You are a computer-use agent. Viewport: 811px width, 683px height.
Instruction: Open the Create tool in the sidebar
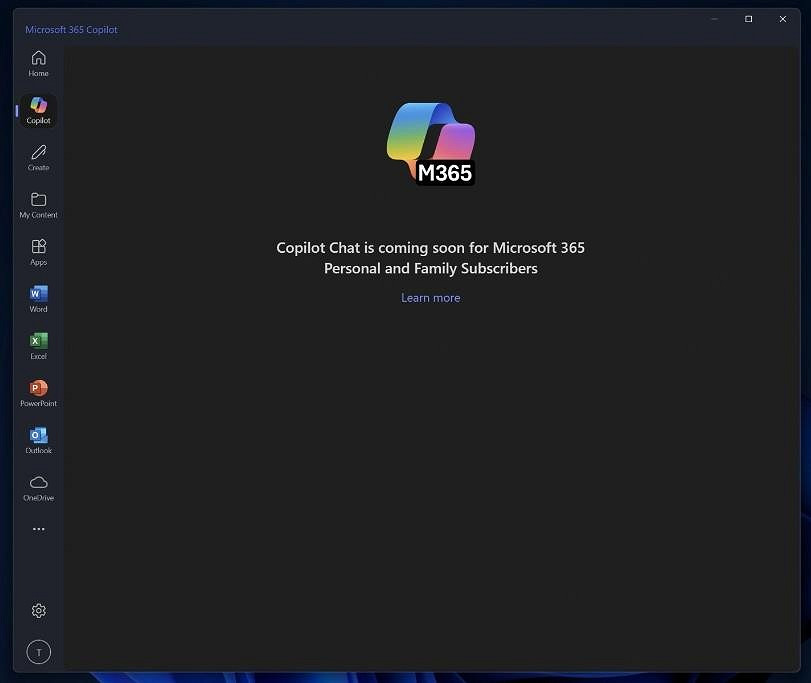click(x=38, y=158)
